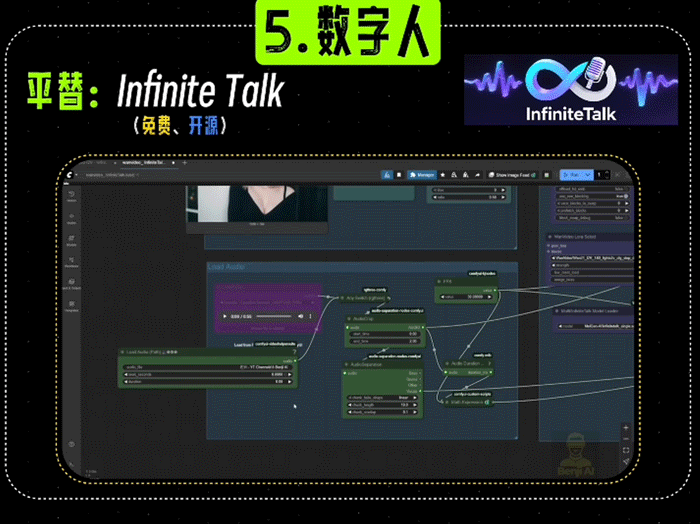The width and height of the screenshot is (700, 524).
Task: Open the Run button dropdown arrow
Action: [x=588, y=175]
